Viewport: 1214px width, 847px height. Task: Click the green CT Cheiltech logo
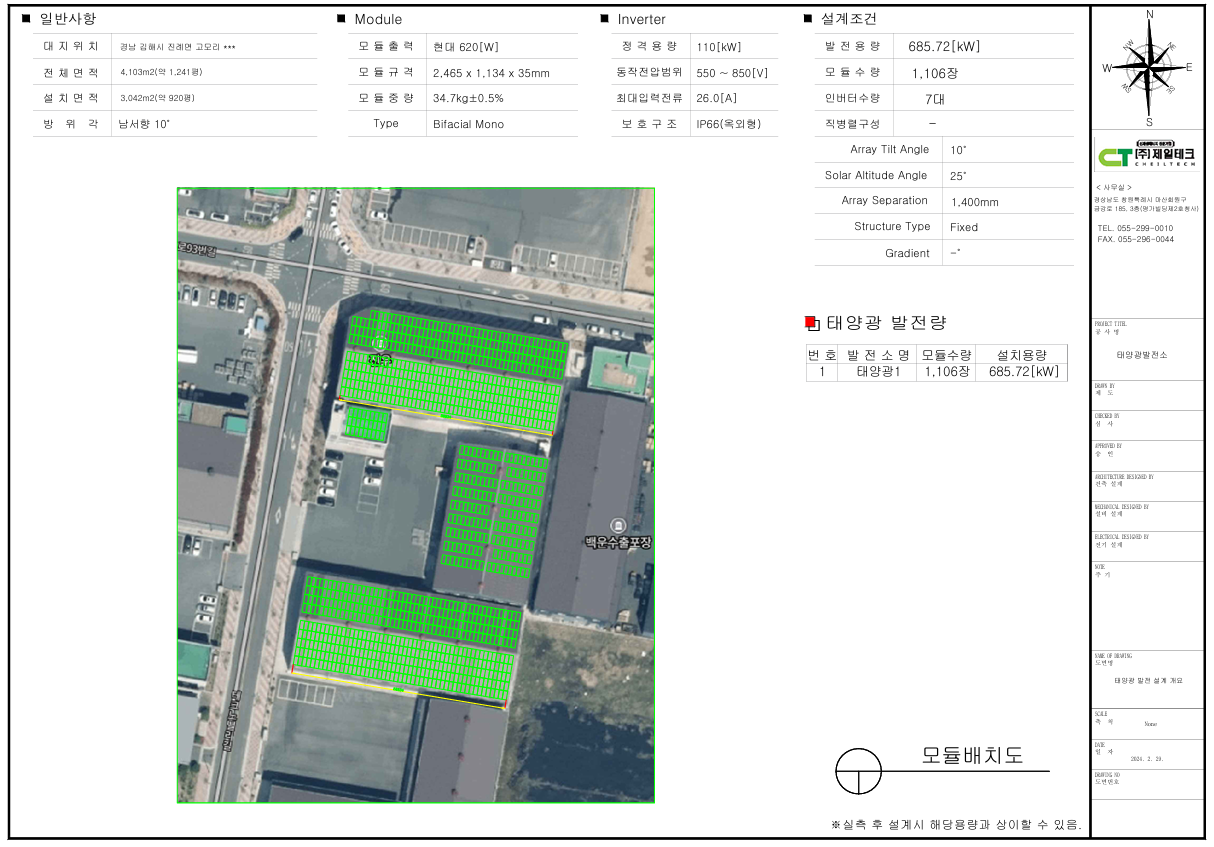pyautogui.click(x=1114, y=158)
